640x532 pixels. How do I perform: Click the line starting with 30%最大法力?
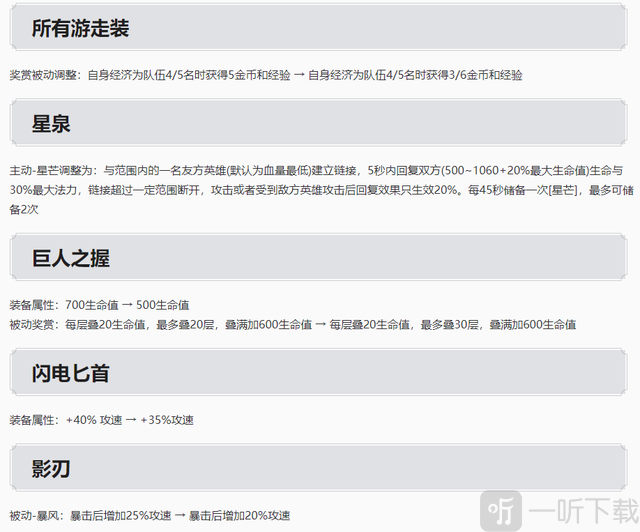pyautogui.click(x=321, y=190)
